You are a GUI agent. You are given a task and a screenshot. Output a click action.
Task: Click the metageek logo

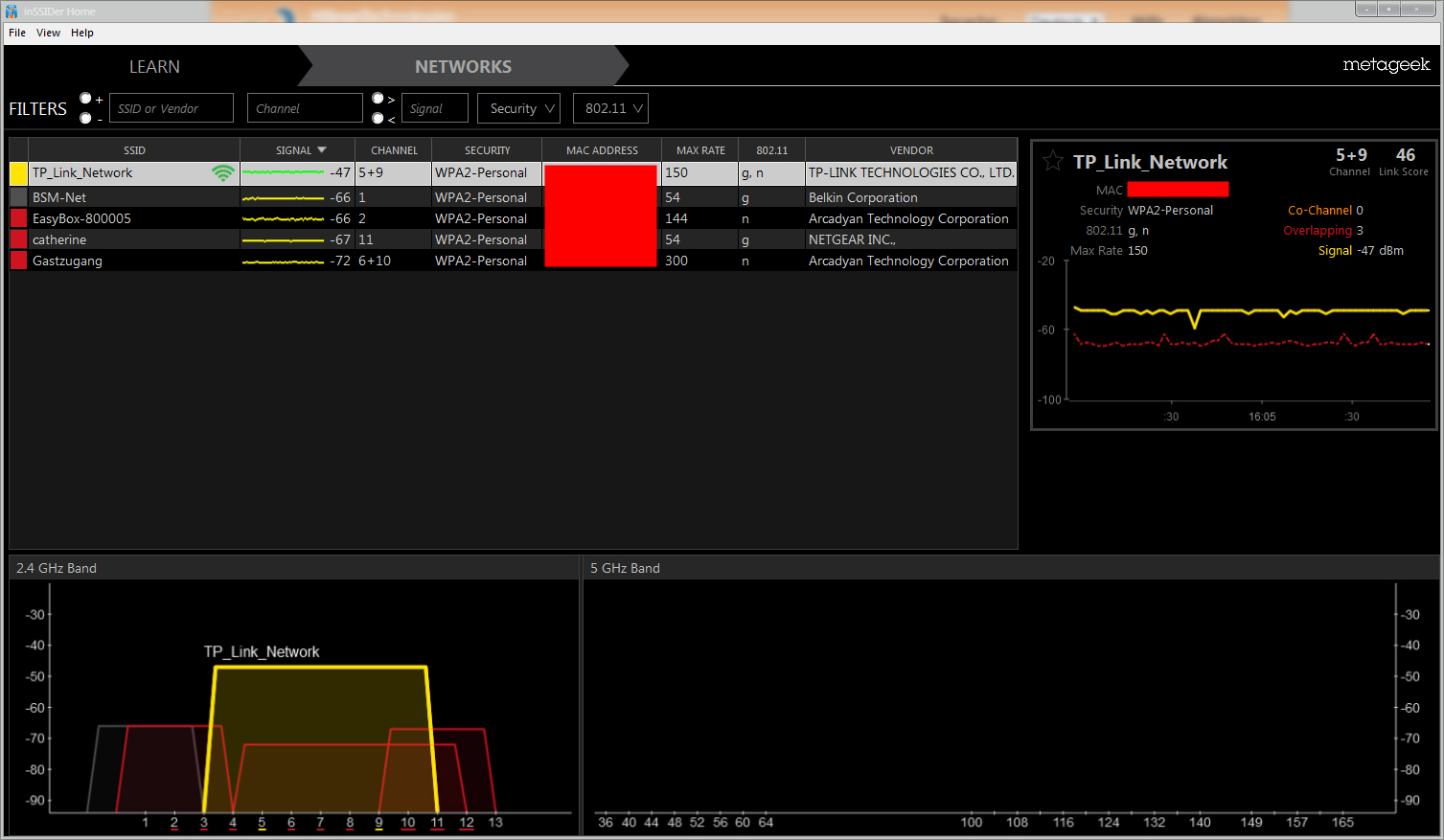tap(1386, 65)
